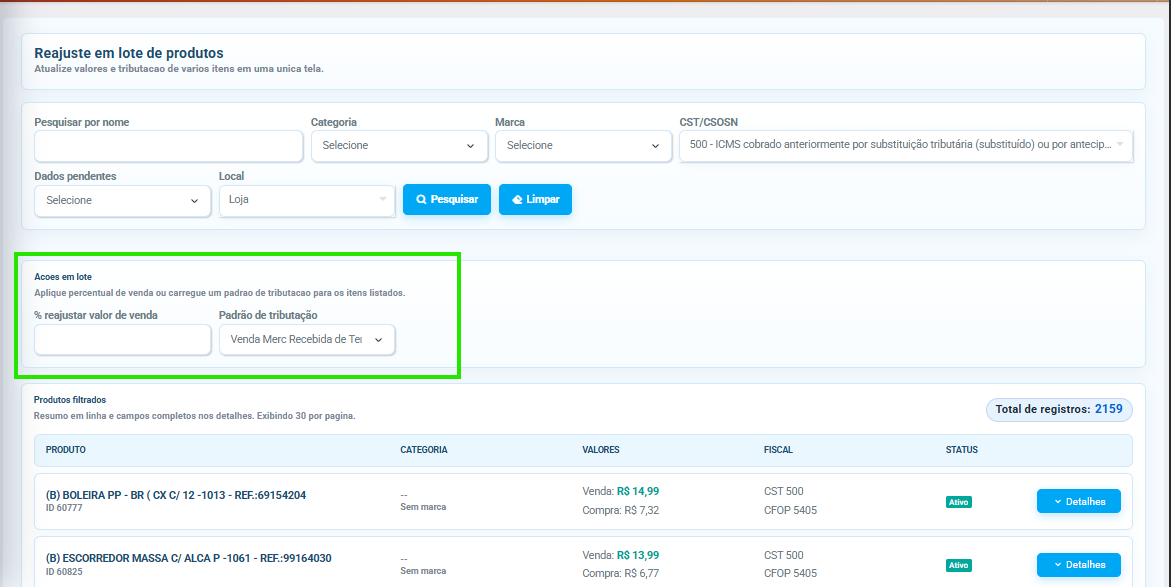
Task: Click the purchase price R$ 6,77
Action: pos(642,574)
